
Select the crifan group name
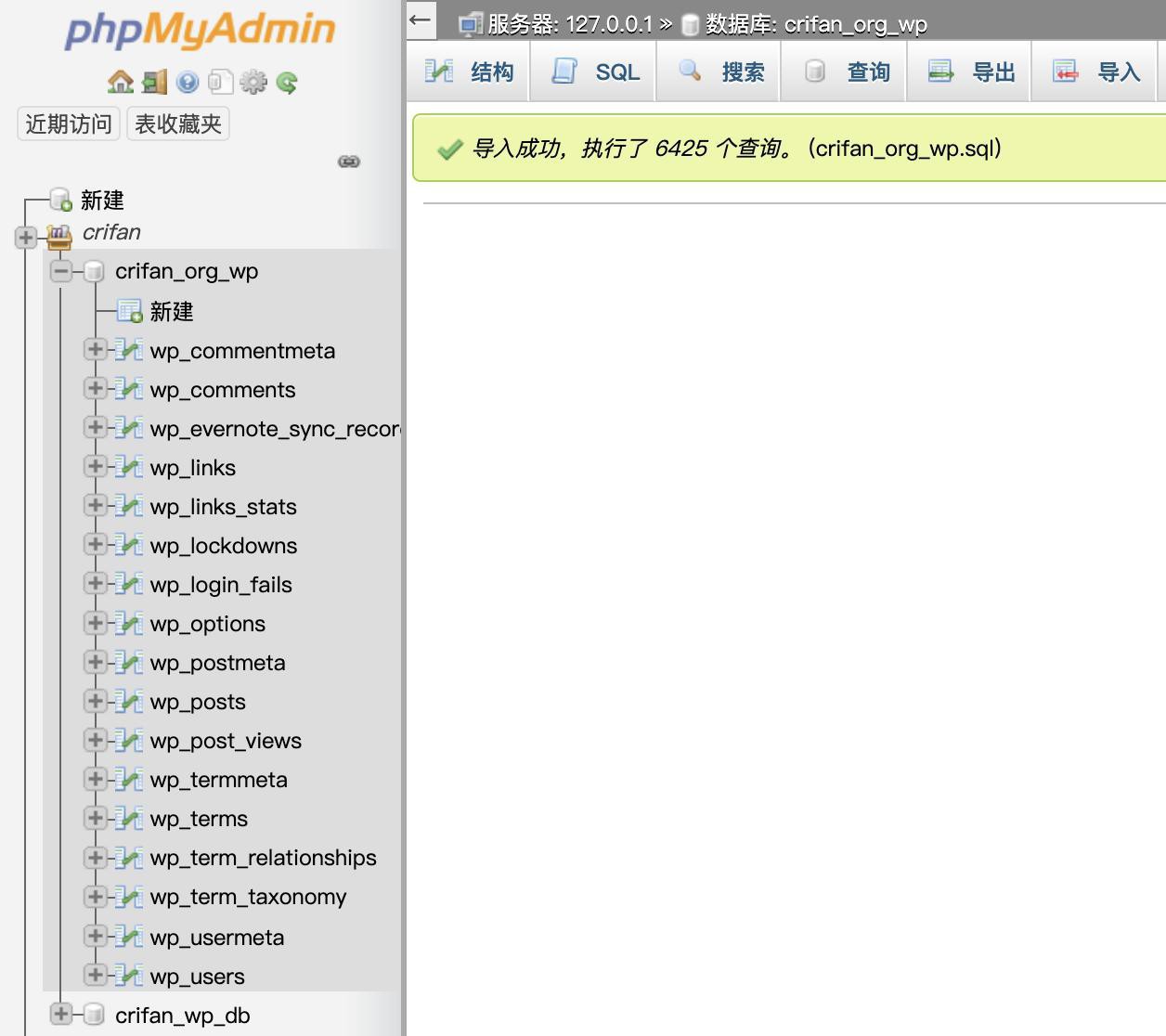pos(111,232)
